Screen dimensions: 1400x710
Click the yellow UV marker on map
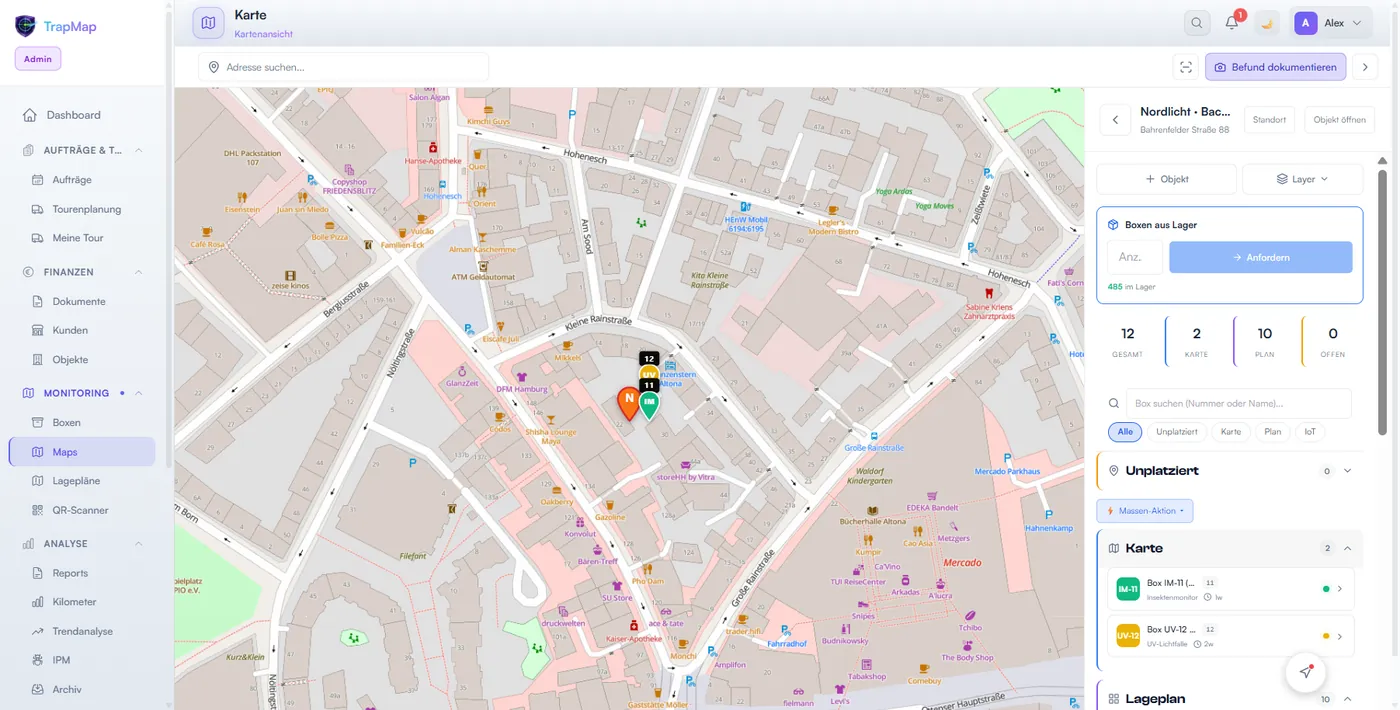[648, 374]
